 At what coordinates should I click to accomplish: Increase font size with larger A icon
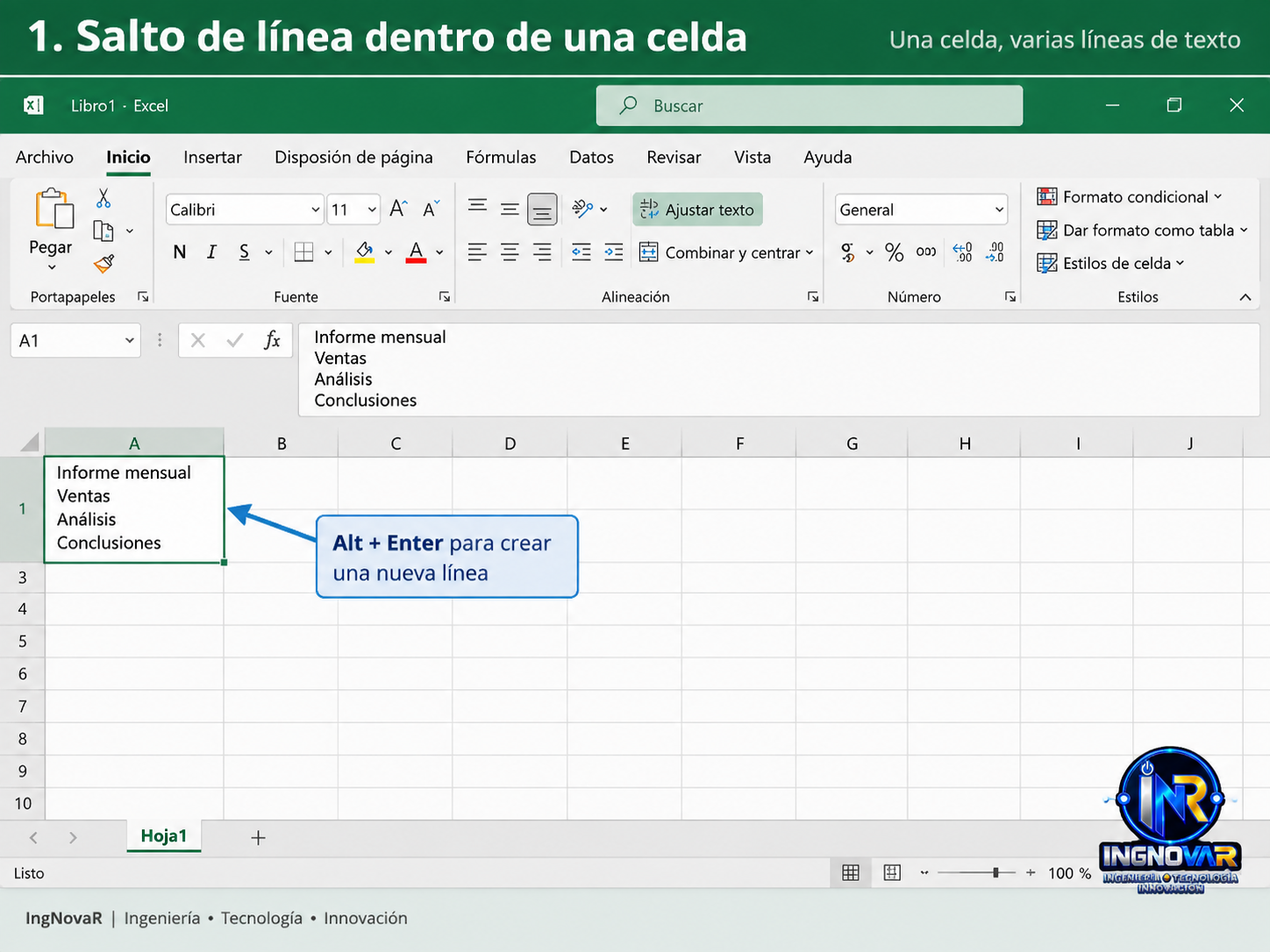point(398,209)
